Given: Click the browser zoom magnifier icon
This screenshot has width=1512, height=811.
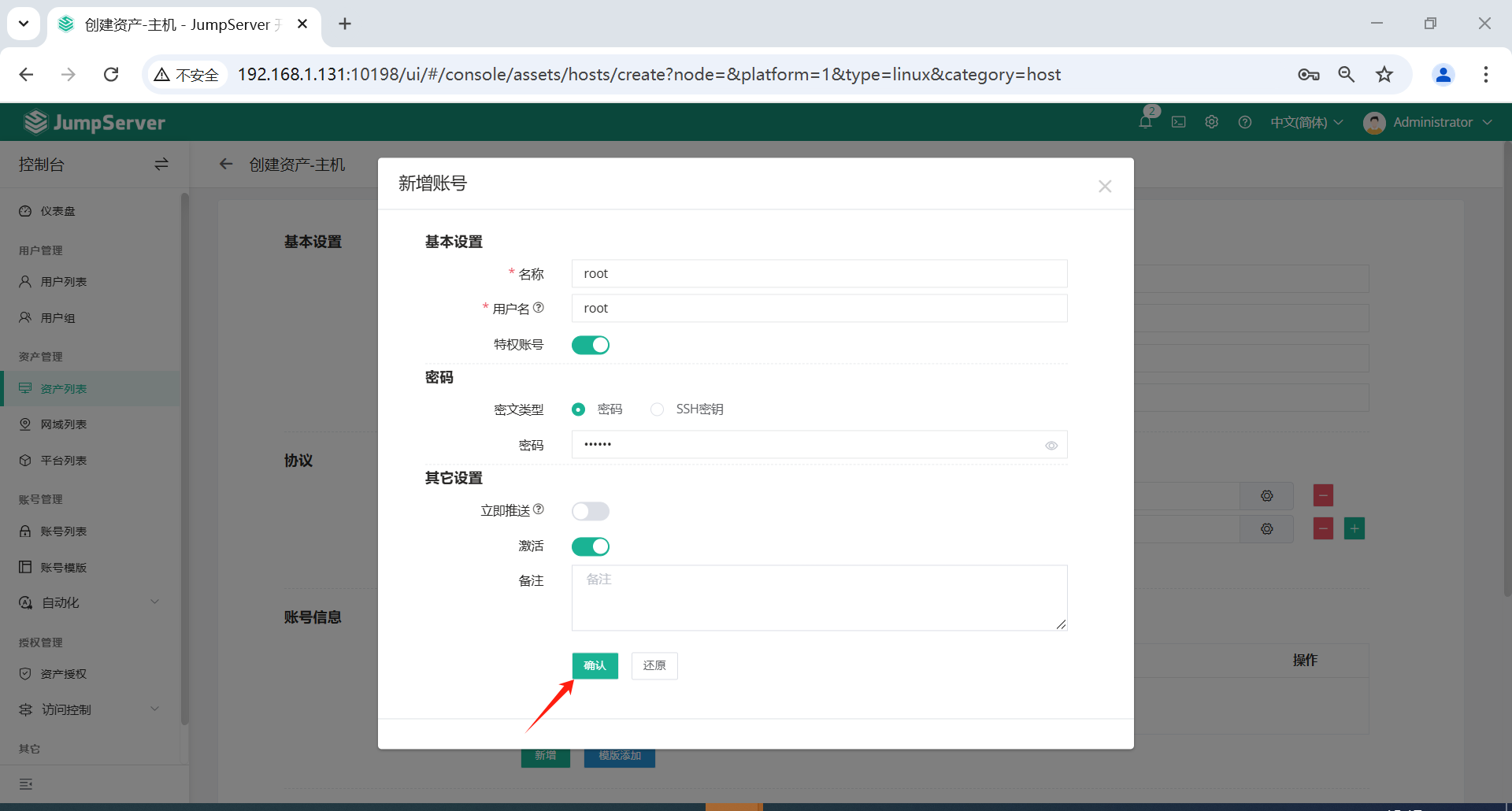Looking at the screenshot, I should pyautogui.click(x=1347, y=75).
